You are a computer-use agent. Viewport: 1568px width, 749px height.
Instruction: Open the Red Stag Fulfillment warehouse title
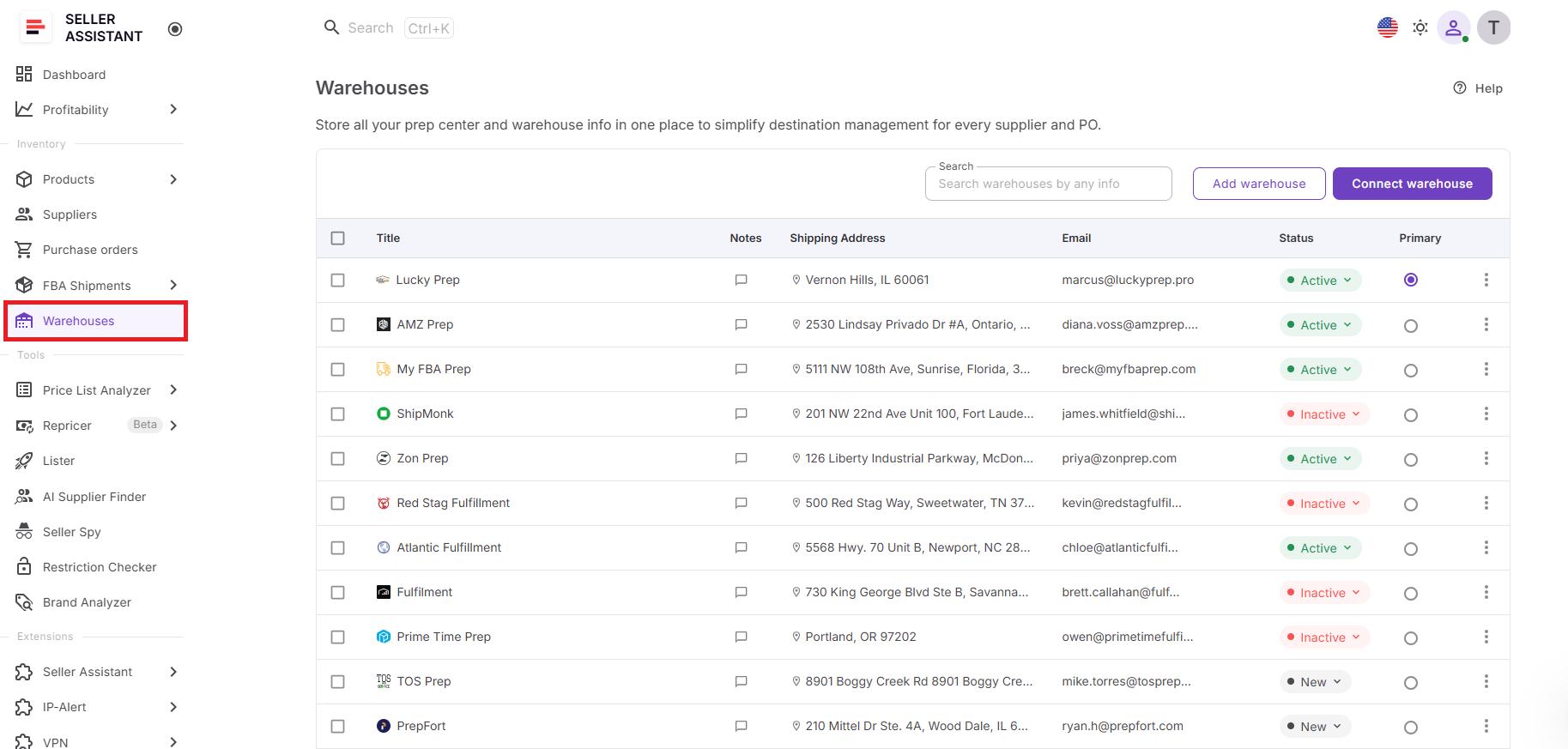click(x=453, y=503)
